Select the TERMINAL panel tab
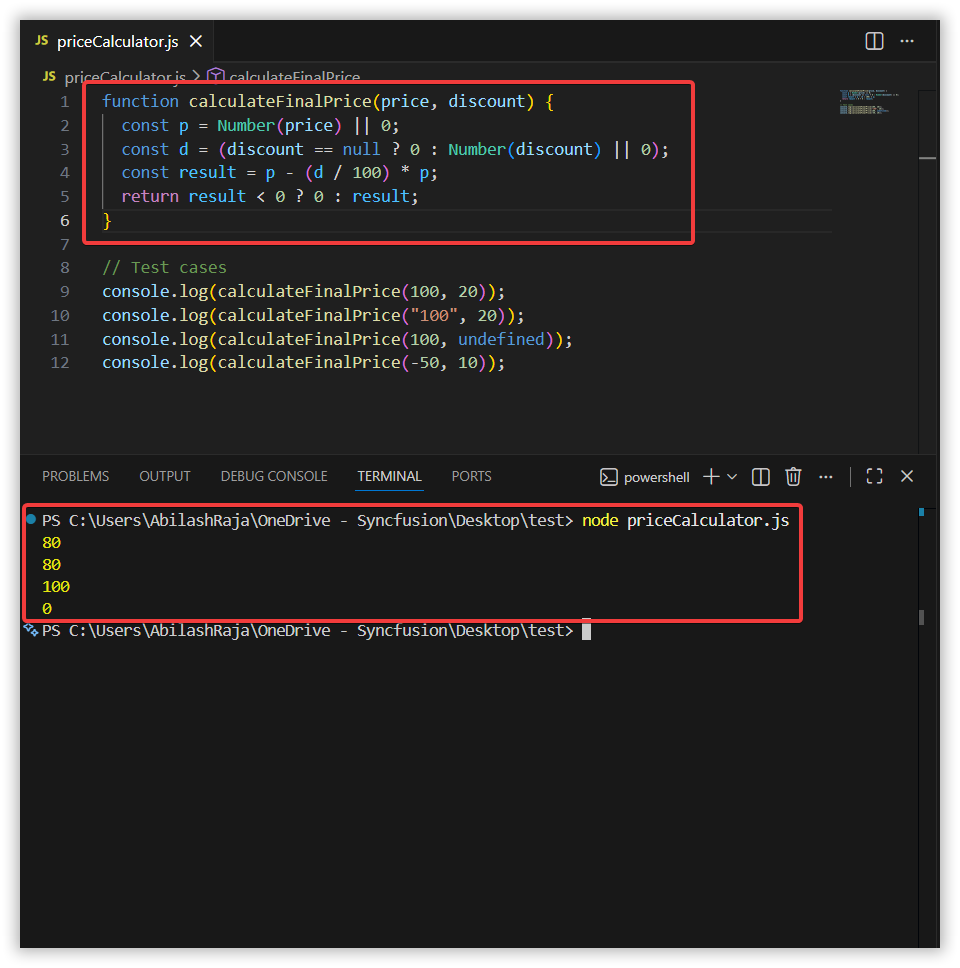This screenshot has height=968, width=960. pyautogui.click(x=390, y=477)
